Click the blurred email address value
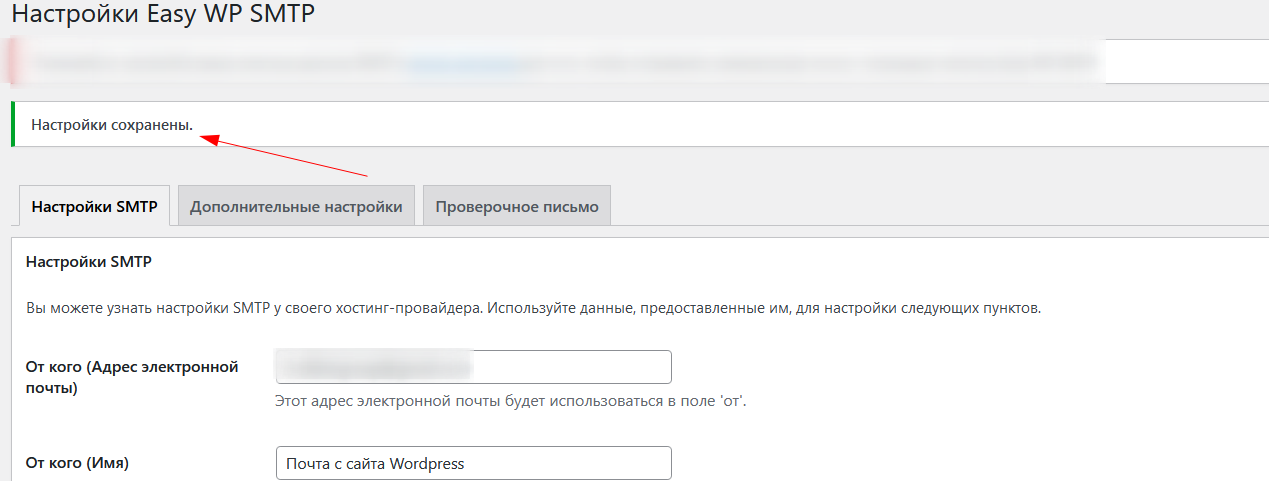Viewport: 1269px width, 481px height. (375, 367)
